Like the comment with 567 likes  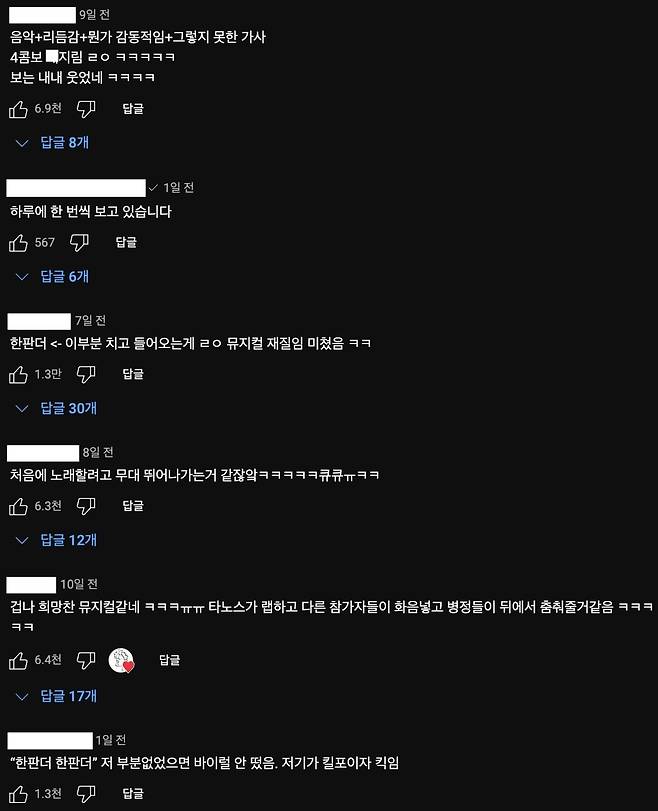(x=18, y=243)
